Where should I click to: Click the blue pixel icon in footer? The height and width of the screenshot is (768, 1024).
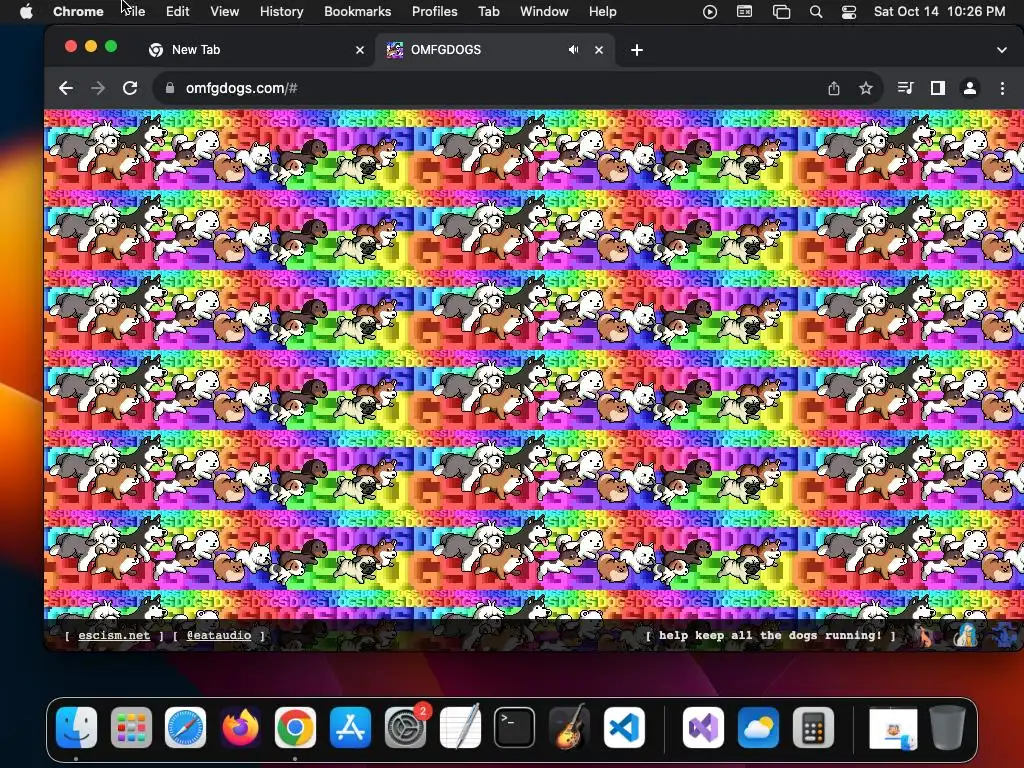(x=1004, y=635)
